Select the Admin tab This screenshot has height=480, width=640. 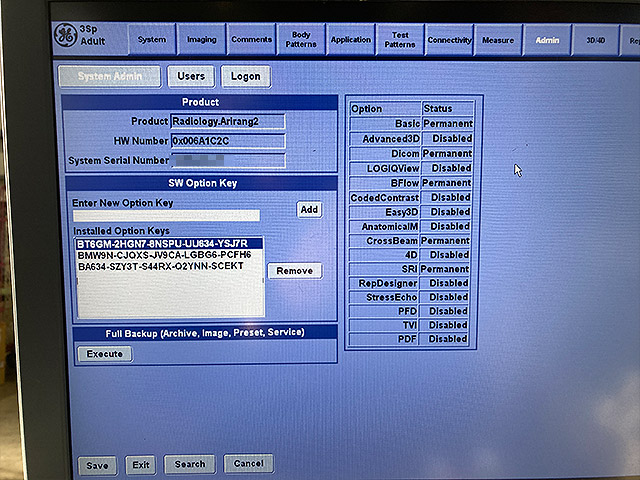tap(547, 40)
